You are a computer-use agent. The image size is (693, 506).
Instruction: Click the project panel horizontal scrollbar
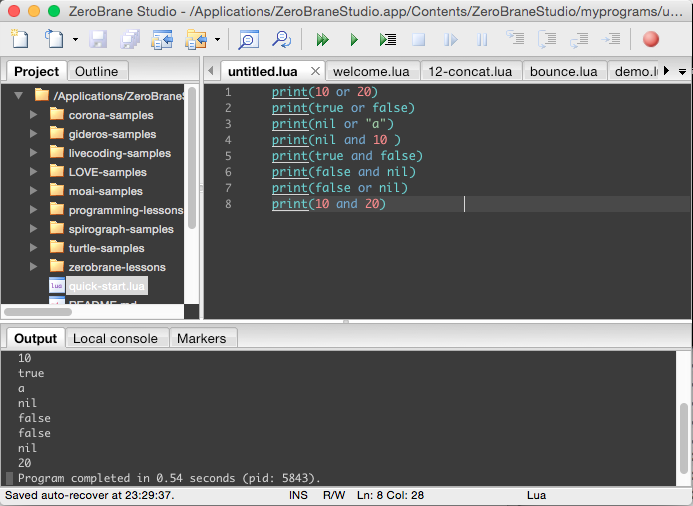coord(38,312)
